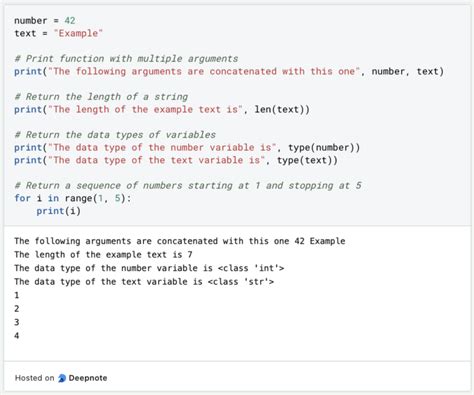Screen dimensions: 474x395
Task: Click output line showing number 3
Action: [x=17, y=322]
